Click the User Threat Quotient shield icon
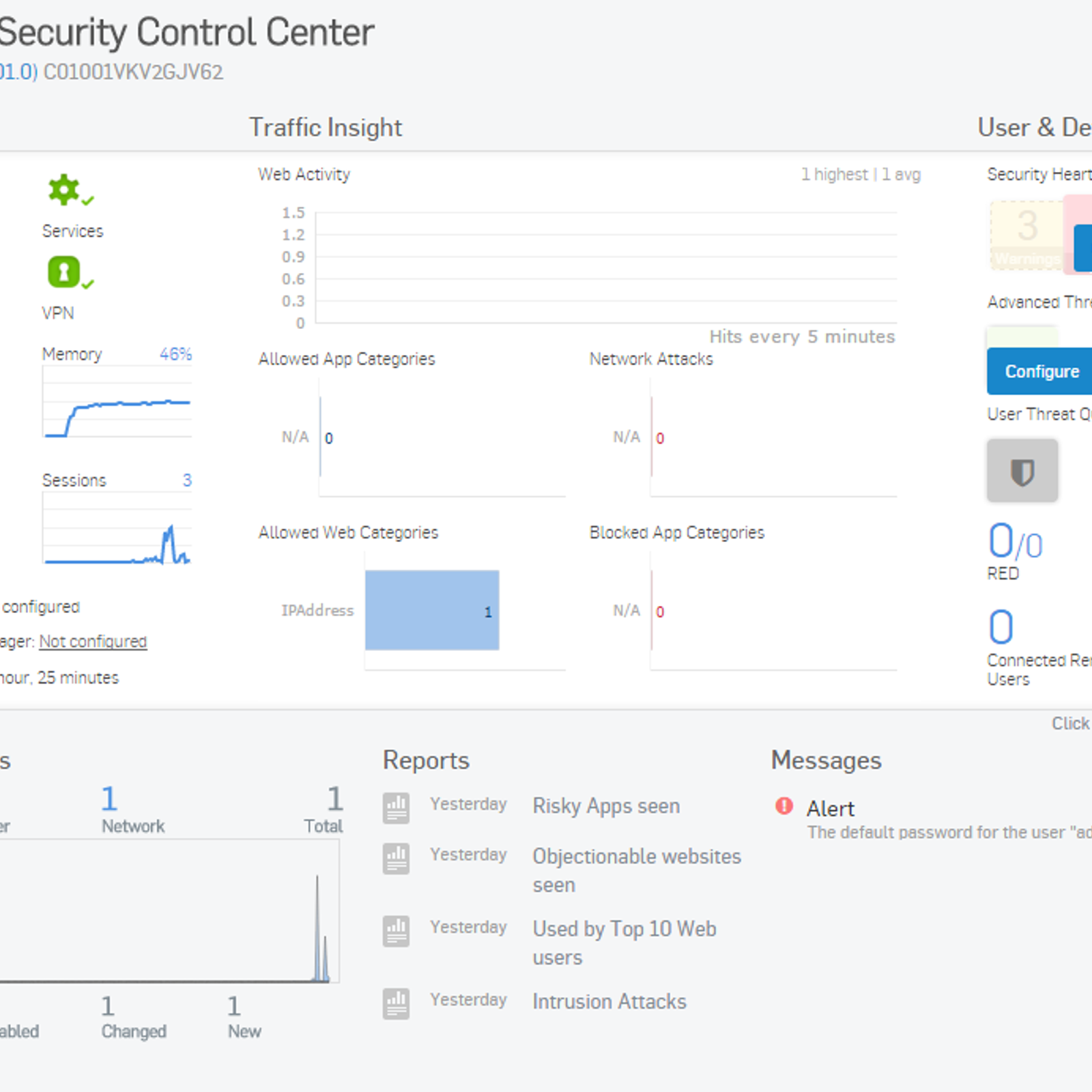This screenshot has width=1092, height=1092. (x=1022, y=471)
